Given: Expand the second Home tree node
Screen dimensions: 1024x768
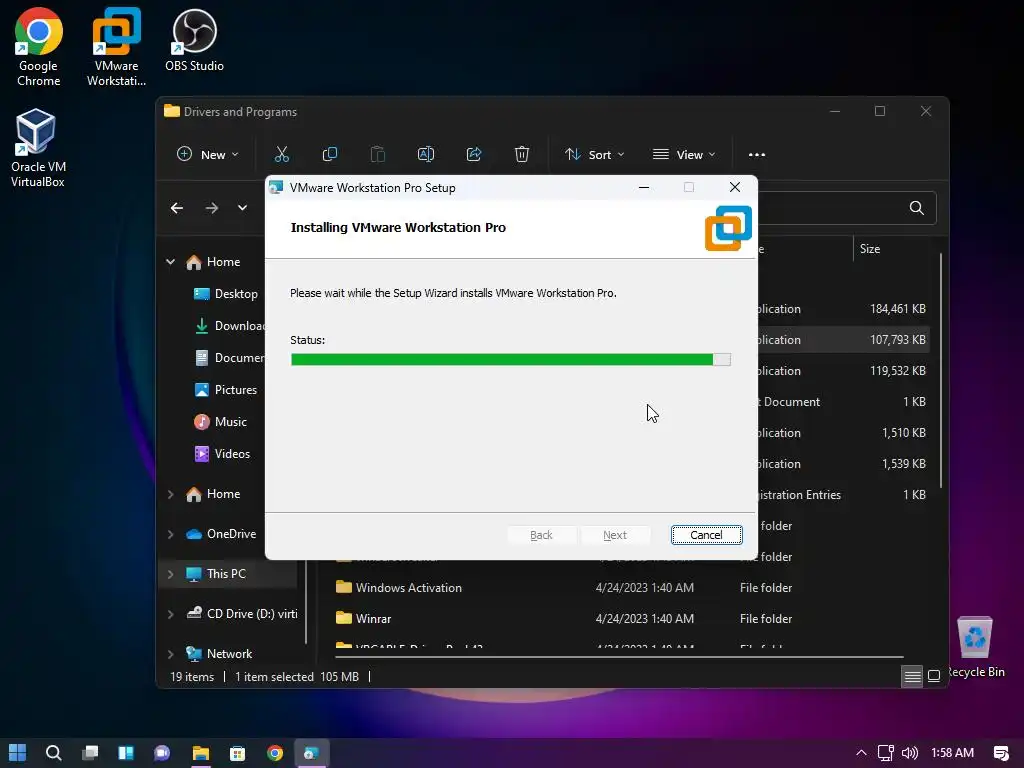Looking at the screenshot, I should point(170,494).
